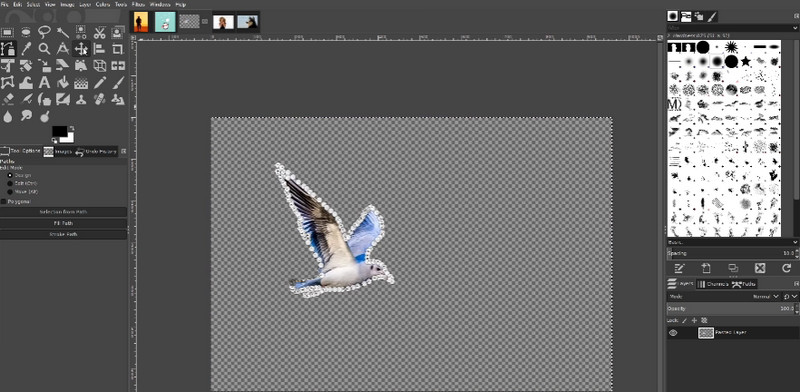Click the black foreground color swatch
800x392 pixels.
59,131
